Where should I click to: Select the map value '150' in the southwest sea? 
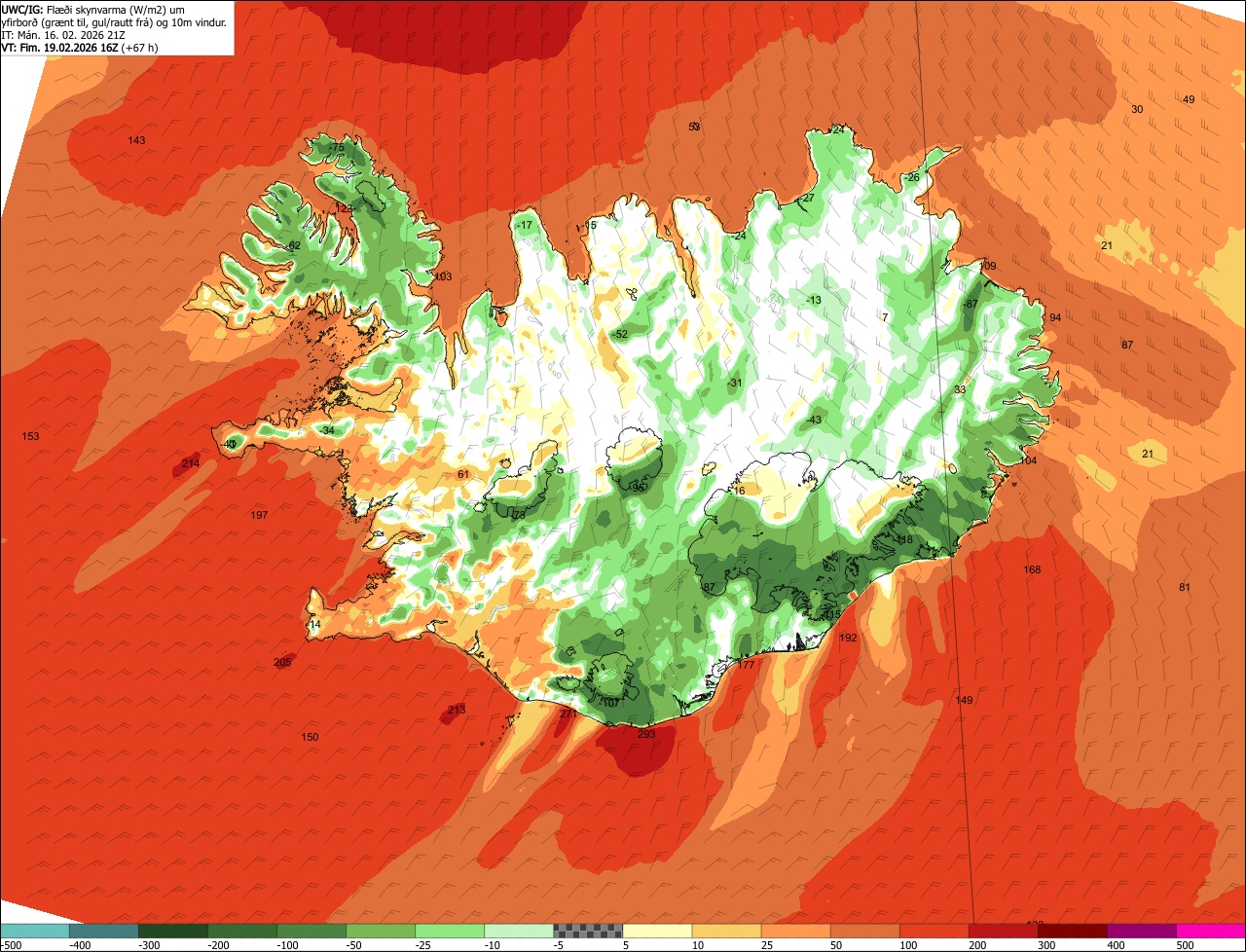[x=310, y=738]
